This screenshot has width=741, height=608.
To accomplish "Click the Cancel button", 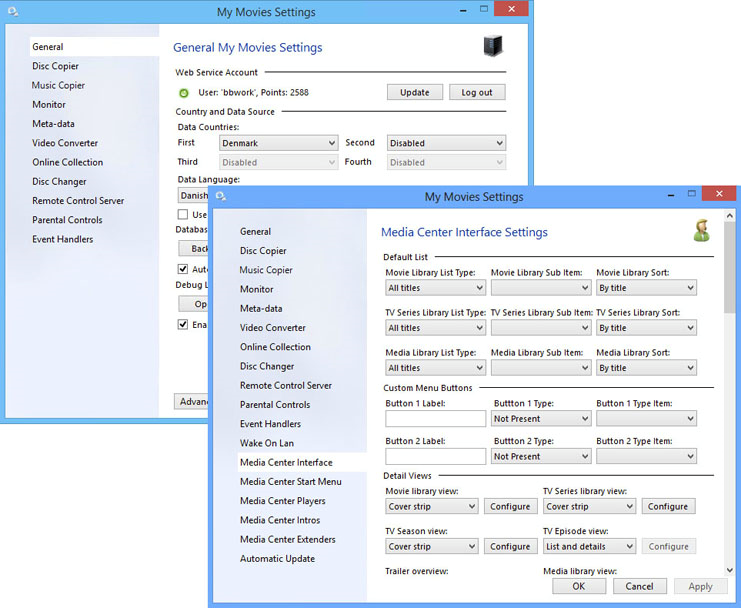I will pos(639,586).
